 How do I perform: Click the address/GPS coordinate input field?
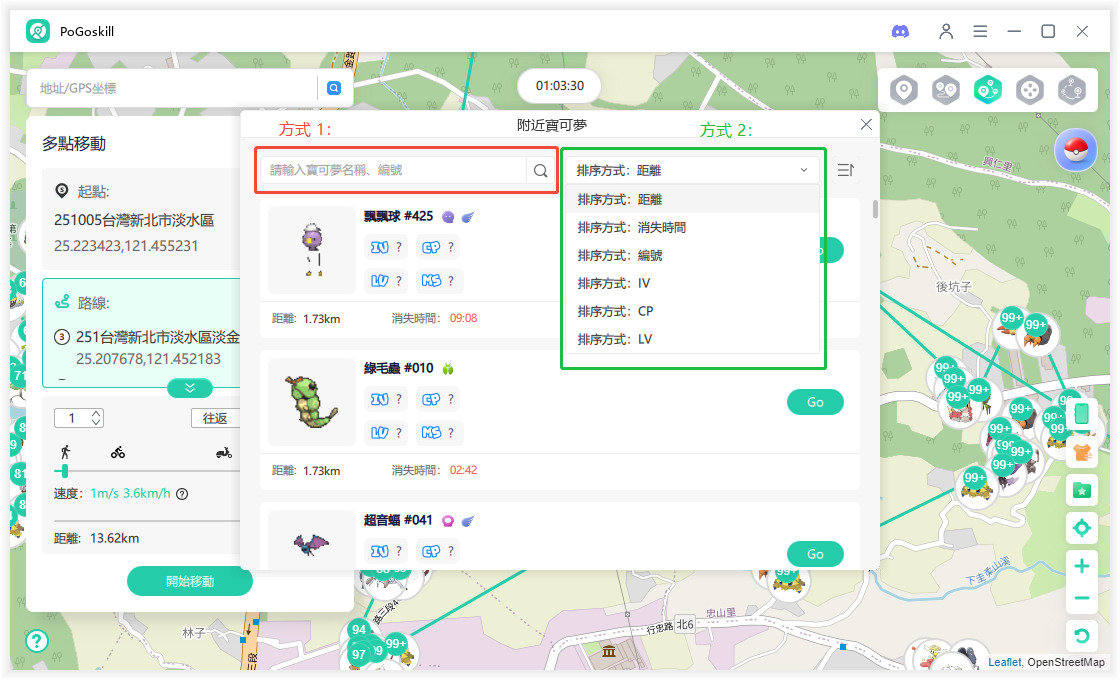[x=175, y=88]
